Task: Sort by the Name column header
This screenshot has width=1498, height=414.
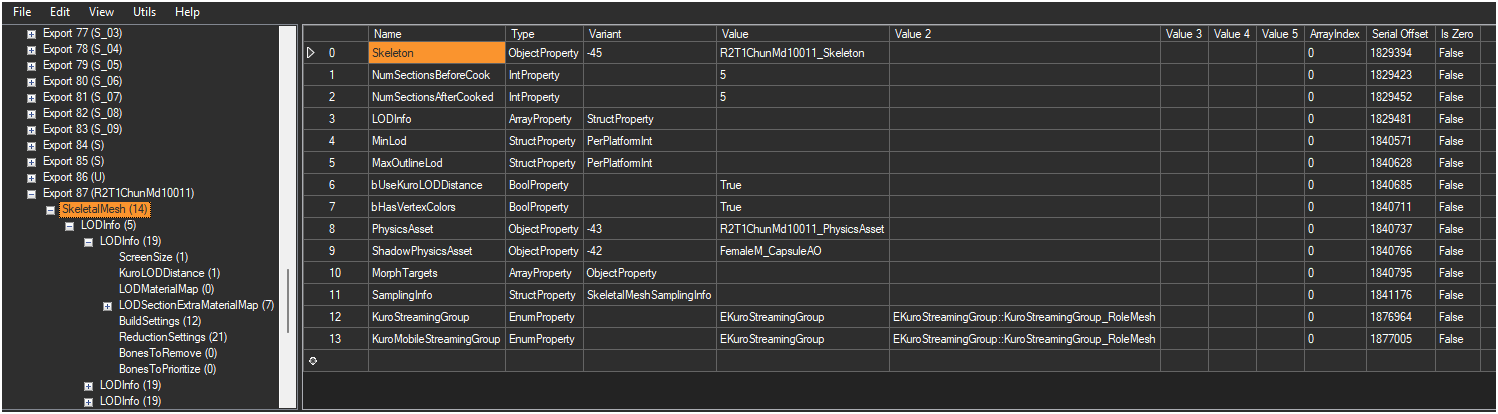Action: tap(437, 34)
